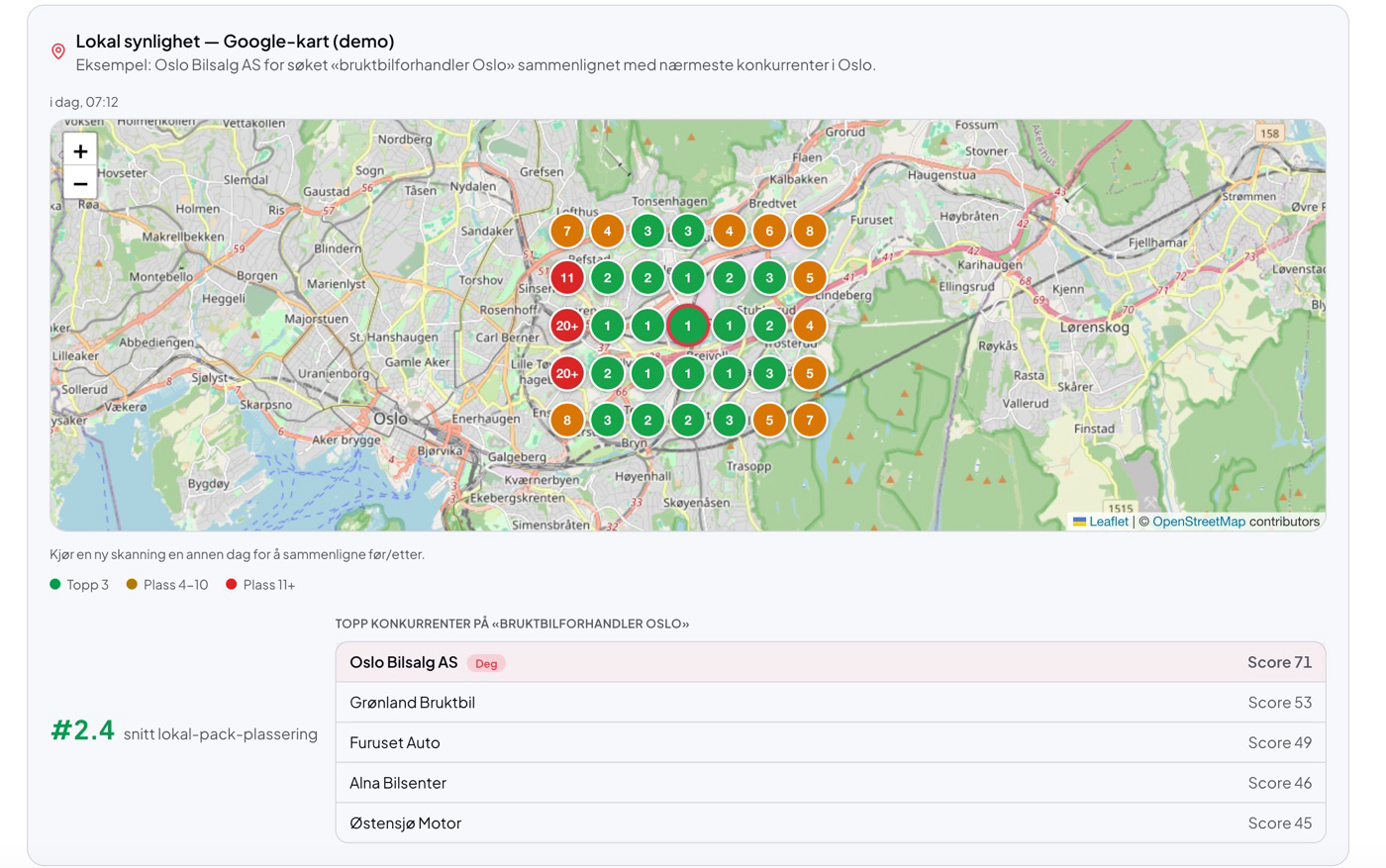
Task: Select the red-outlined center rank 1 marker
Action: (688, 326)
